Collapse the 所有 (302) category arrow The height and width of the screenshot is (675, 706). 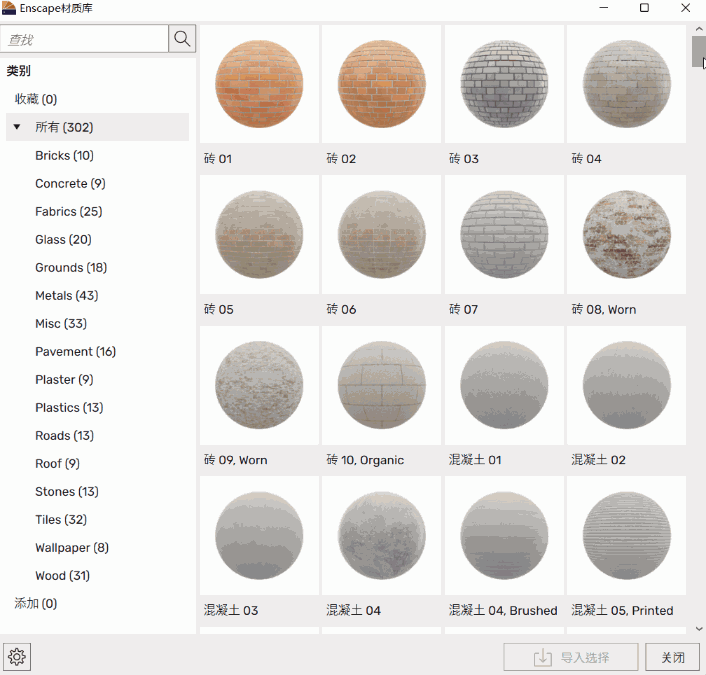17,127
